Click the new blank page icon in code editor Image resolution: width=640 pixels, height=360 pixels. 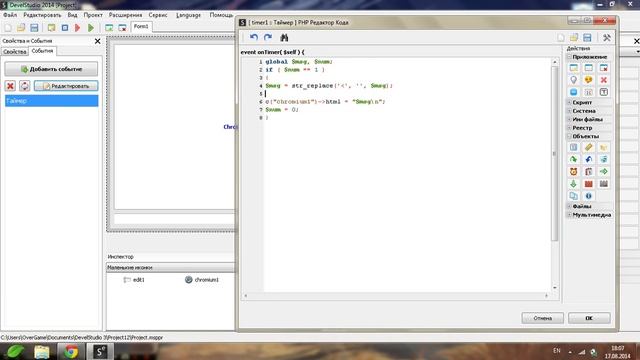point(561,38)
